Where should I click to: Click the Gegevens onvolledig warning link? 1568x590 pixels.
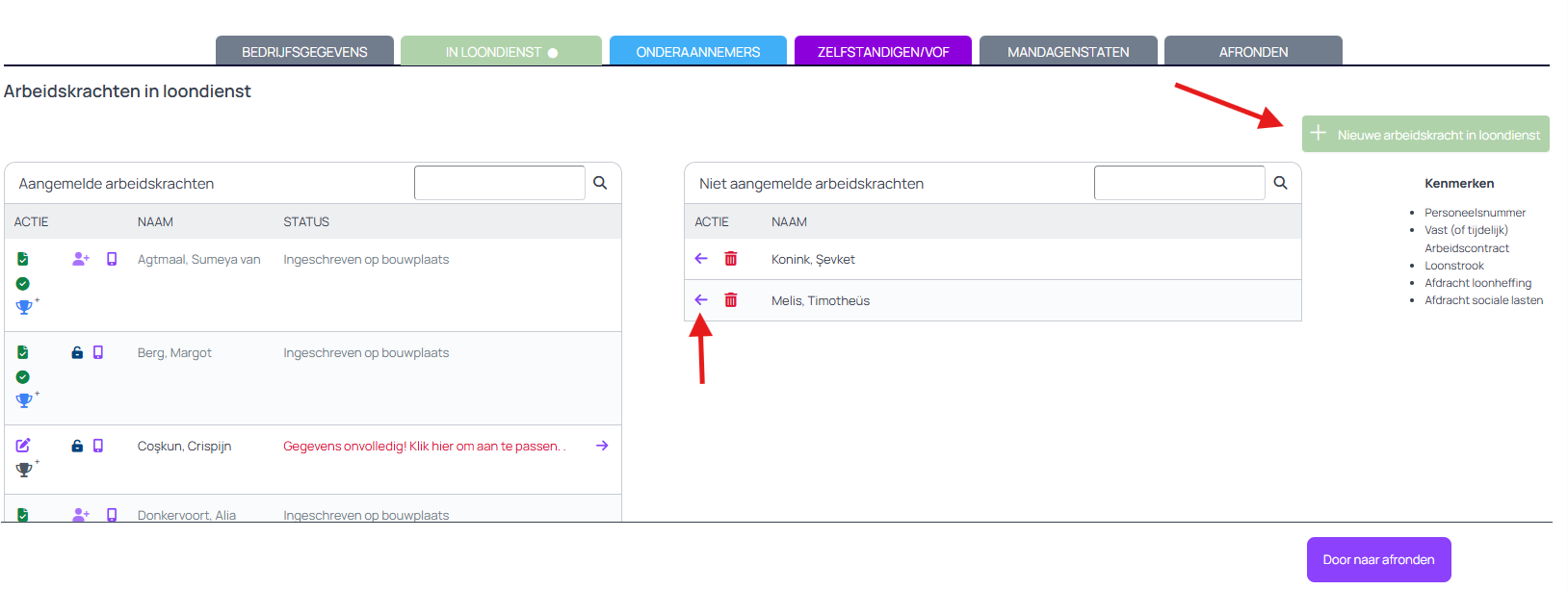click(x=422, y=447)
